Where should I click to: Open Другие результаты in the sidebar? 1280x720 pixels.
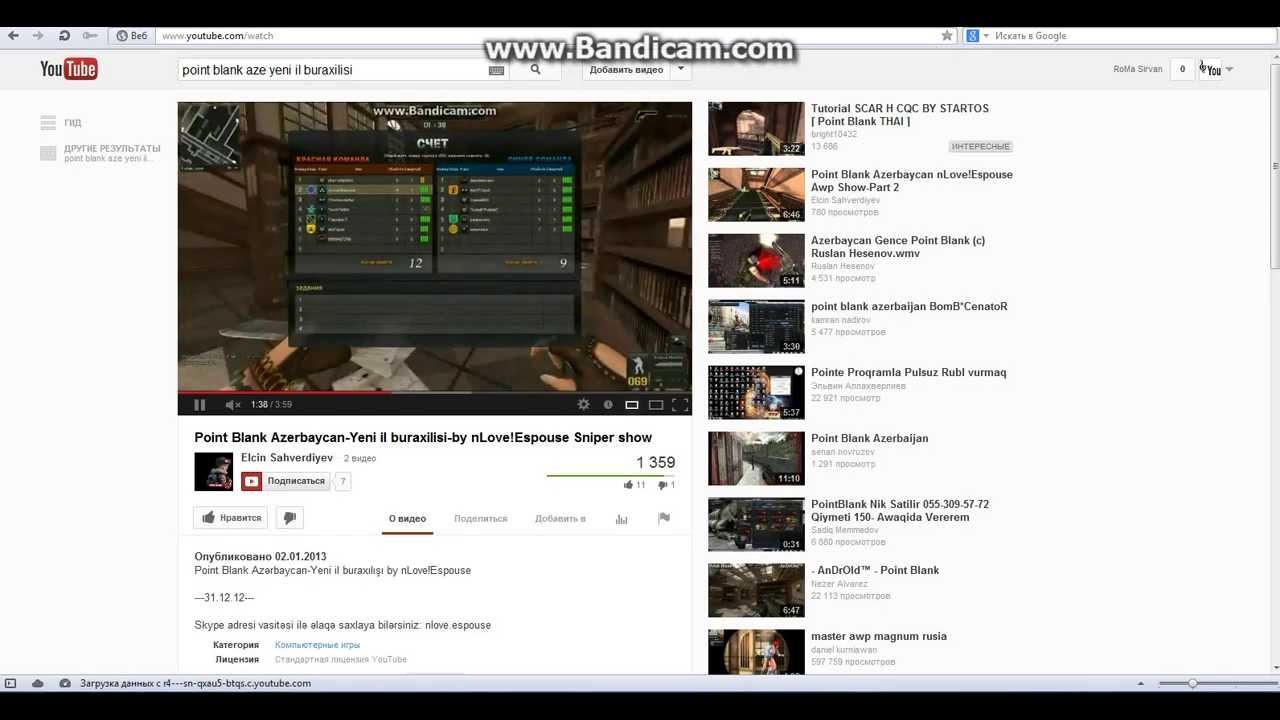tap(100, 153)
